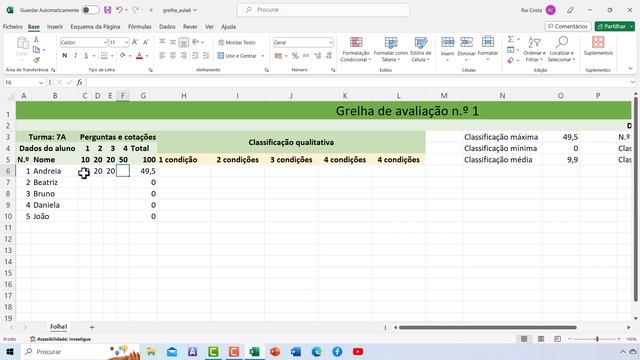Click the Insert Function fx icon
The width and height of the screenshot is (640, 360).
pos(80,82)
